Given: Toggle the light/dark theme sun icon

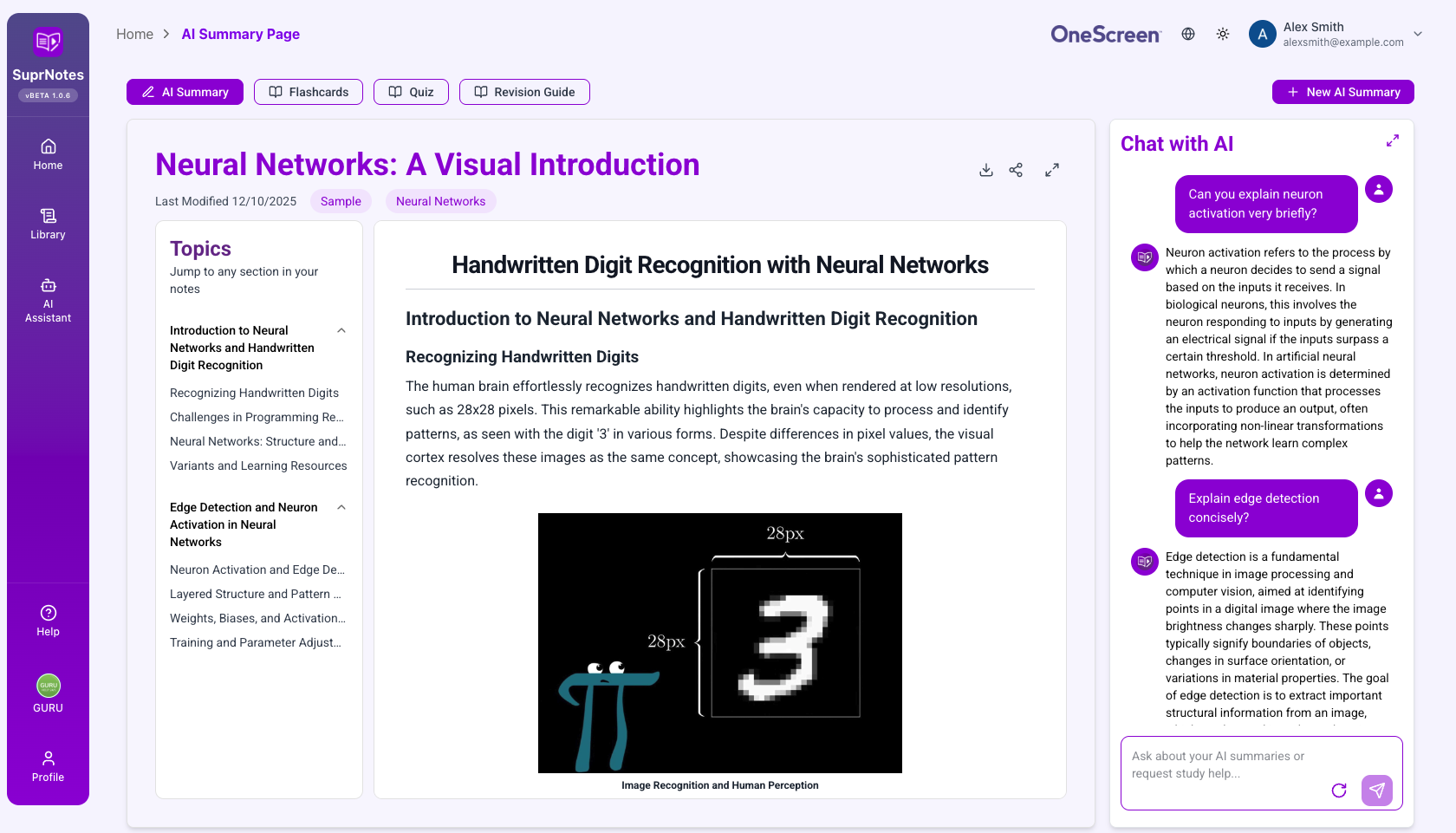Looking at the screenshot, I should [1223, 34].
